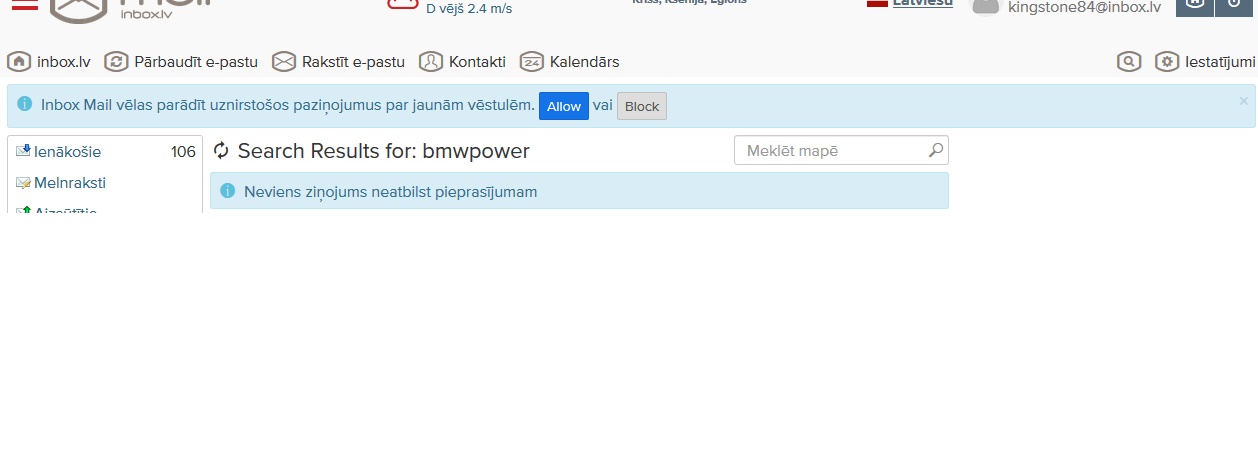Allow Inbox Mail notifications
This screenshot has width=1258, height=455.
563,106
